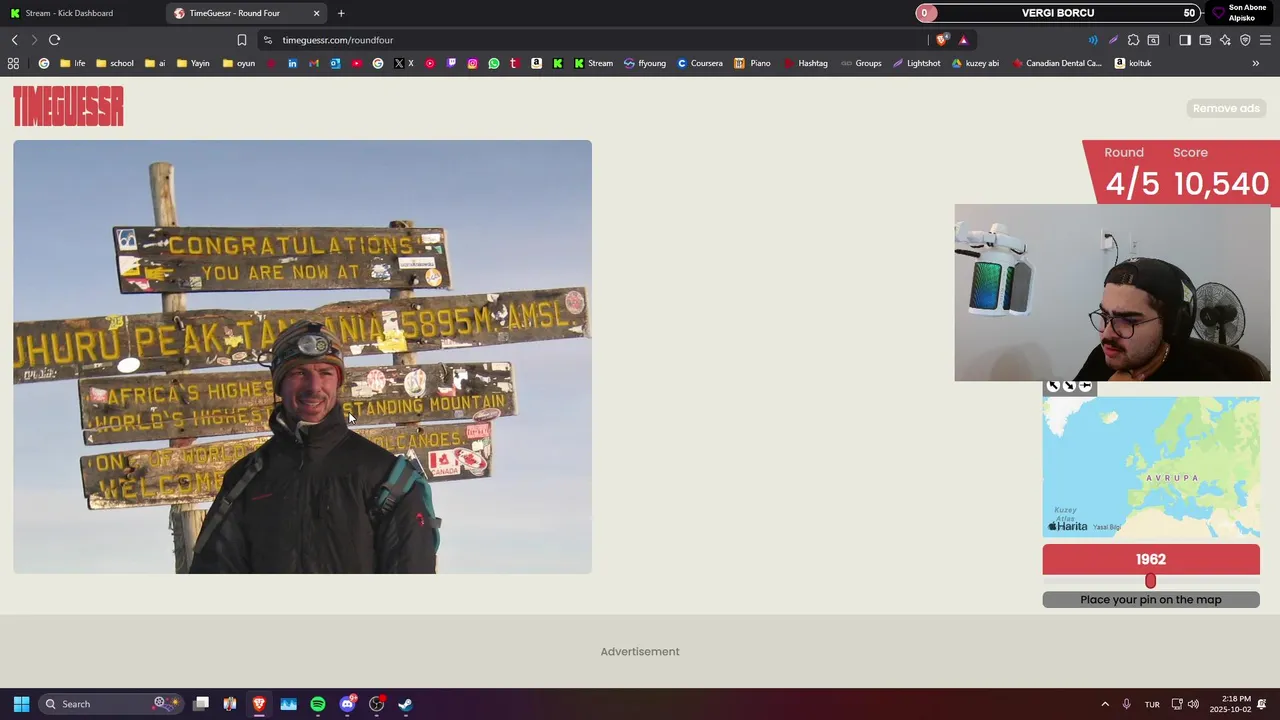The image size is (1280, 720).
Task: Click Place your pin on the map button
Action: pos(1151,599)
